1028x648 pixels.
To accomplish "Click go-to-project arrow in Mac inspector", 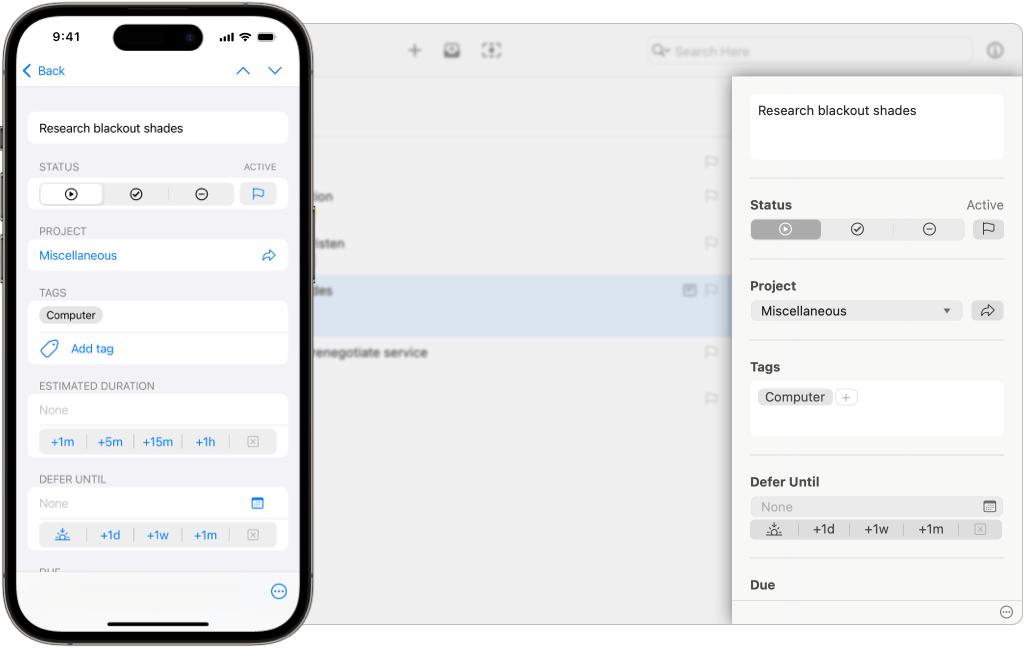I will coord(987,311).
